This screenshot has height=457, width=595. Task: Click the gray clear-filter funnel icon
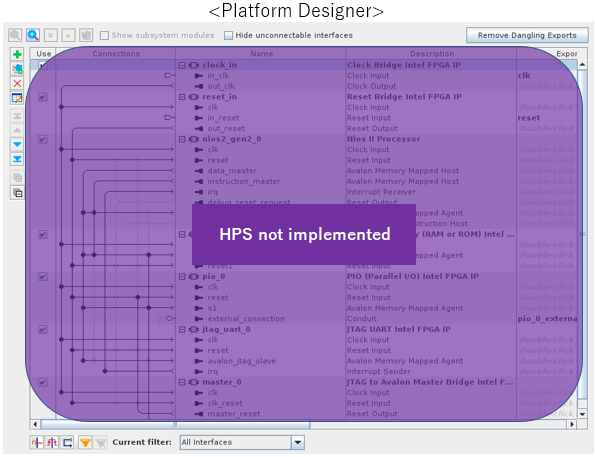pos(101,442)
